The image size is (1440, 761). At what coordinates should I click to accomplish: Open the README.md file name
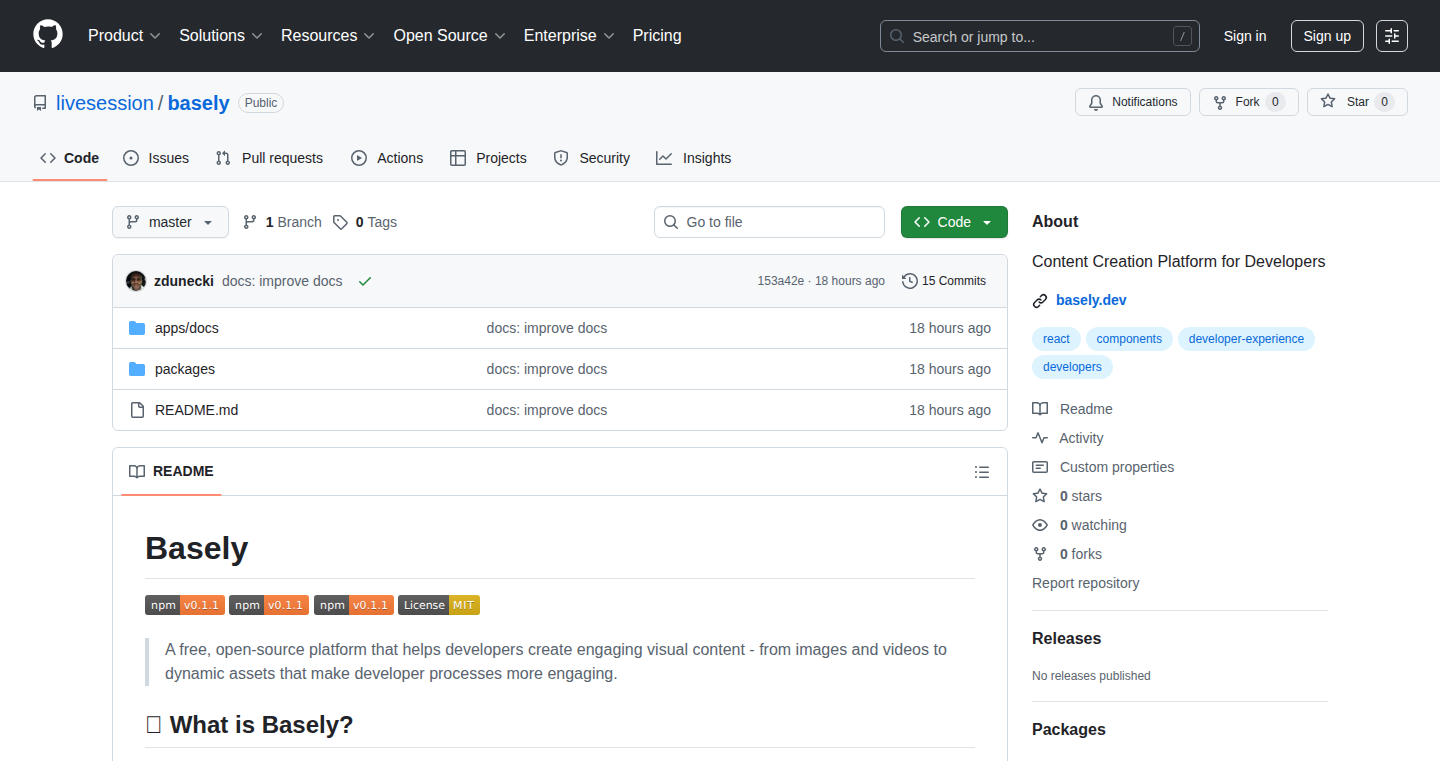[x=197, y=410]
